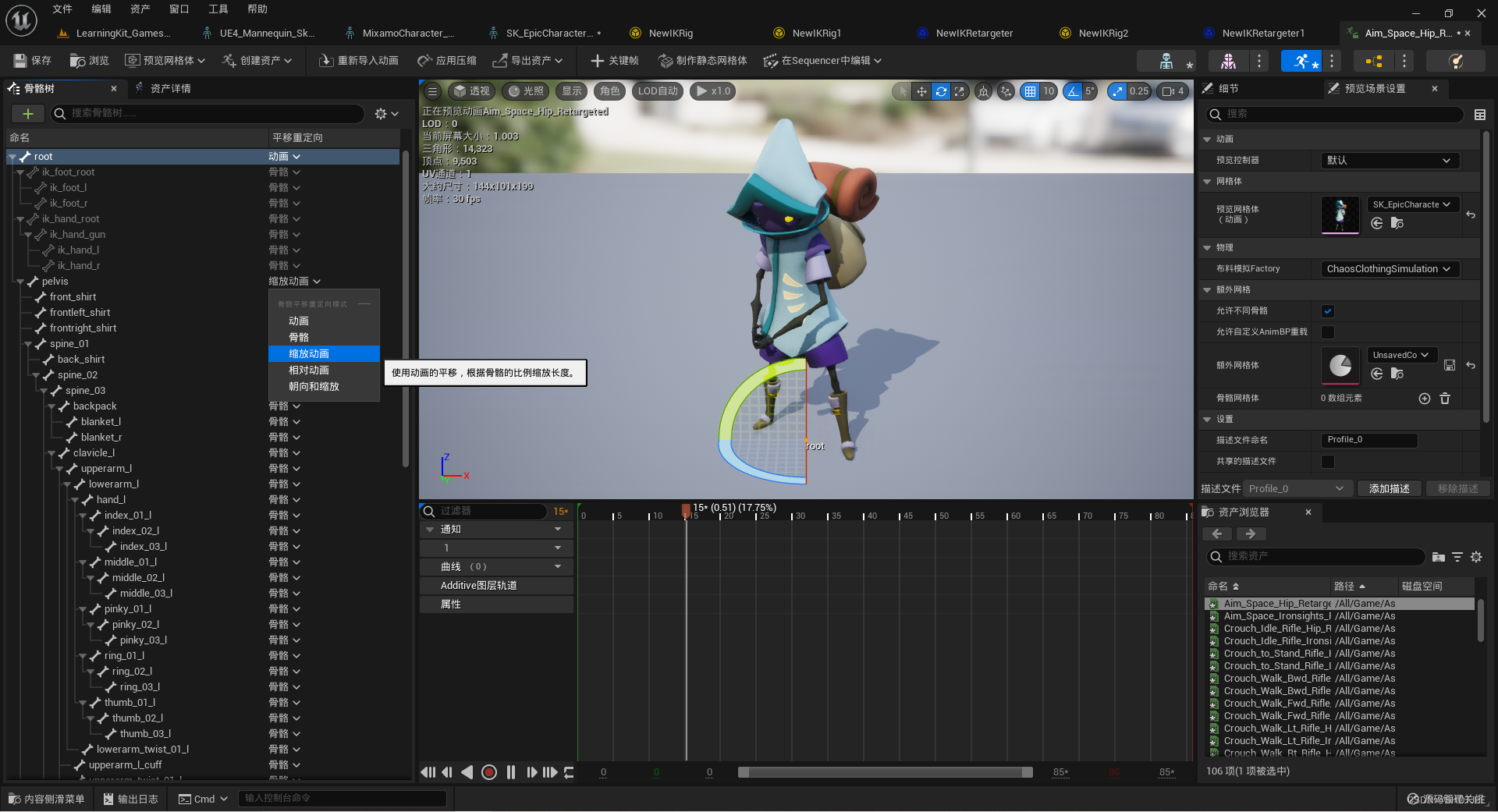Click the green add bone button
1498x812 pixels.
click(28, 114)
